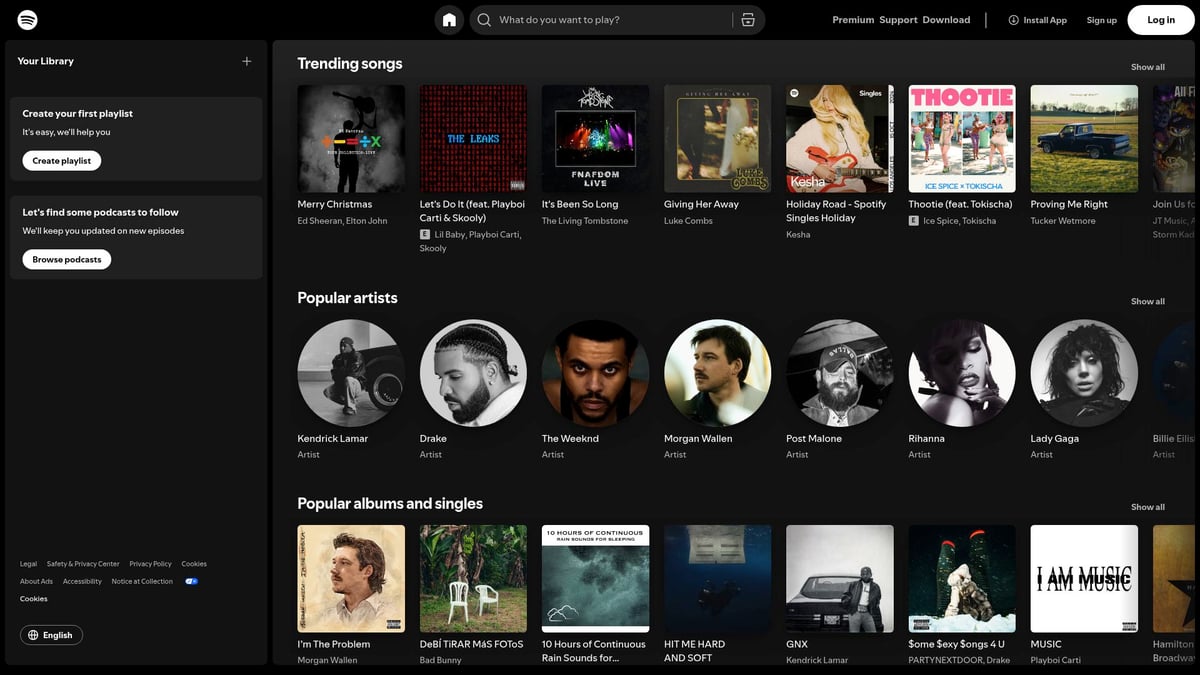Toggle the privacy opt-out switch in the footer

click(x=190, y=580)
